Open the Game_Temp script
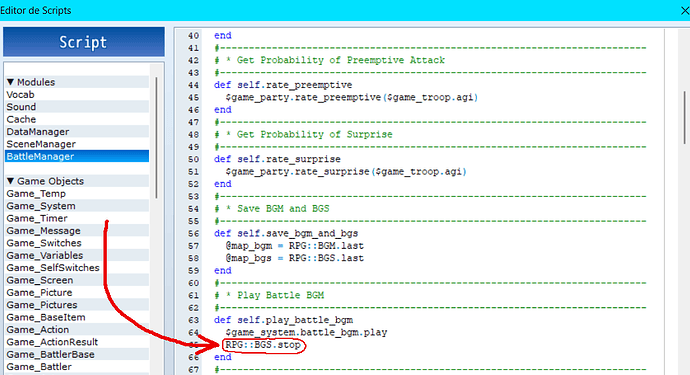Viewport: 690px width, 375px height. point(77,194)
